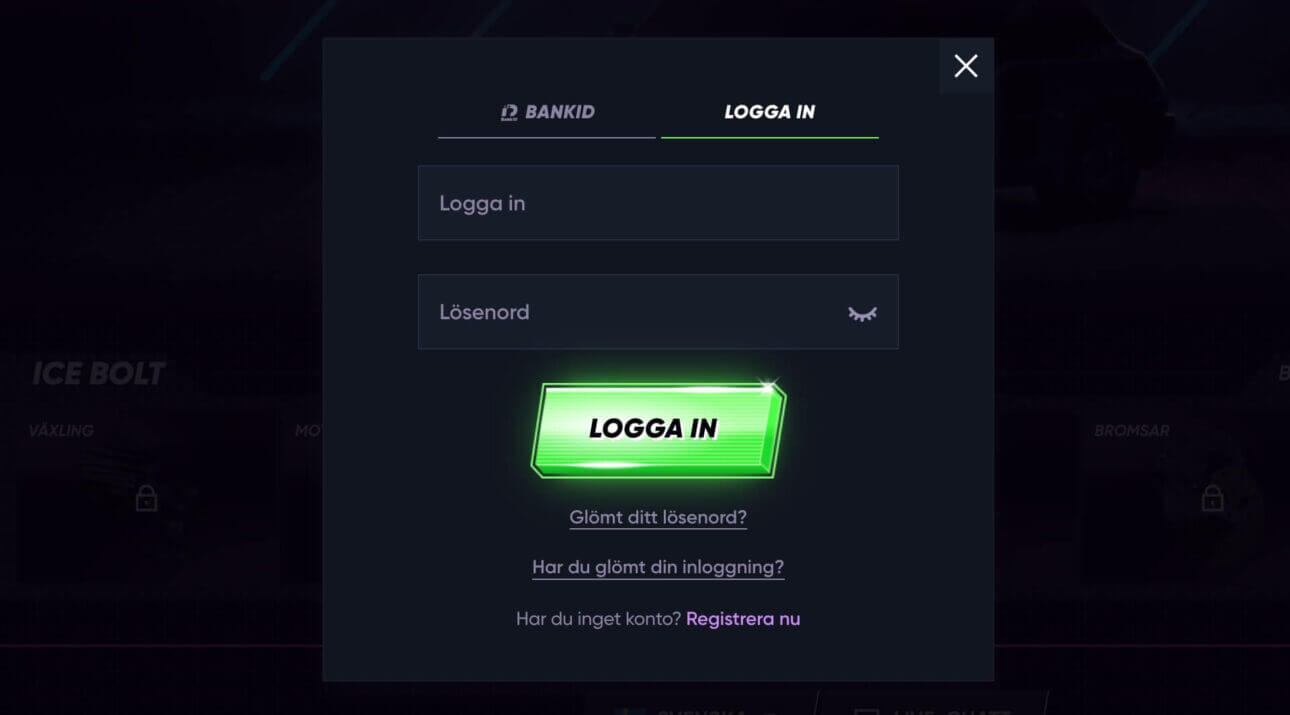Select the Logga in tab
Viewport: 1290px width, 715px height.
[x=770, y=112]
